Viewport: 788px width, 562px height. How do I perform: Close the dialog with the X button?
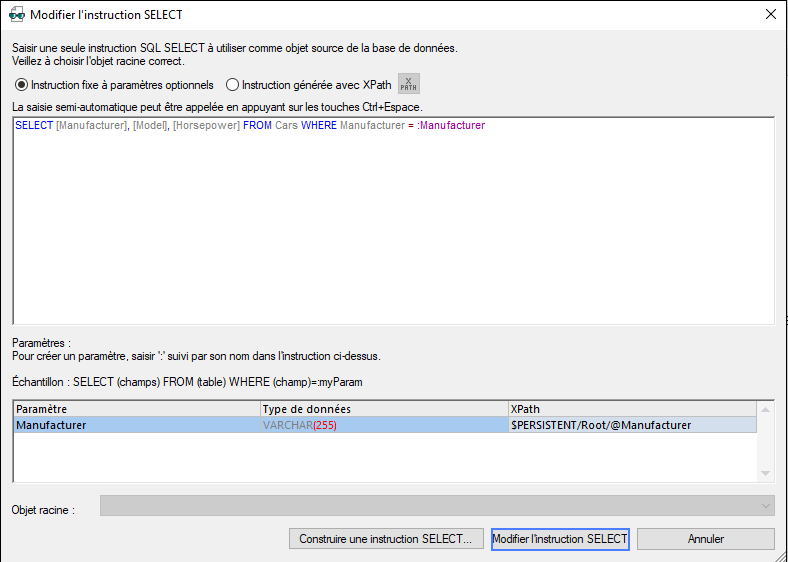click(x=770, y=14)
